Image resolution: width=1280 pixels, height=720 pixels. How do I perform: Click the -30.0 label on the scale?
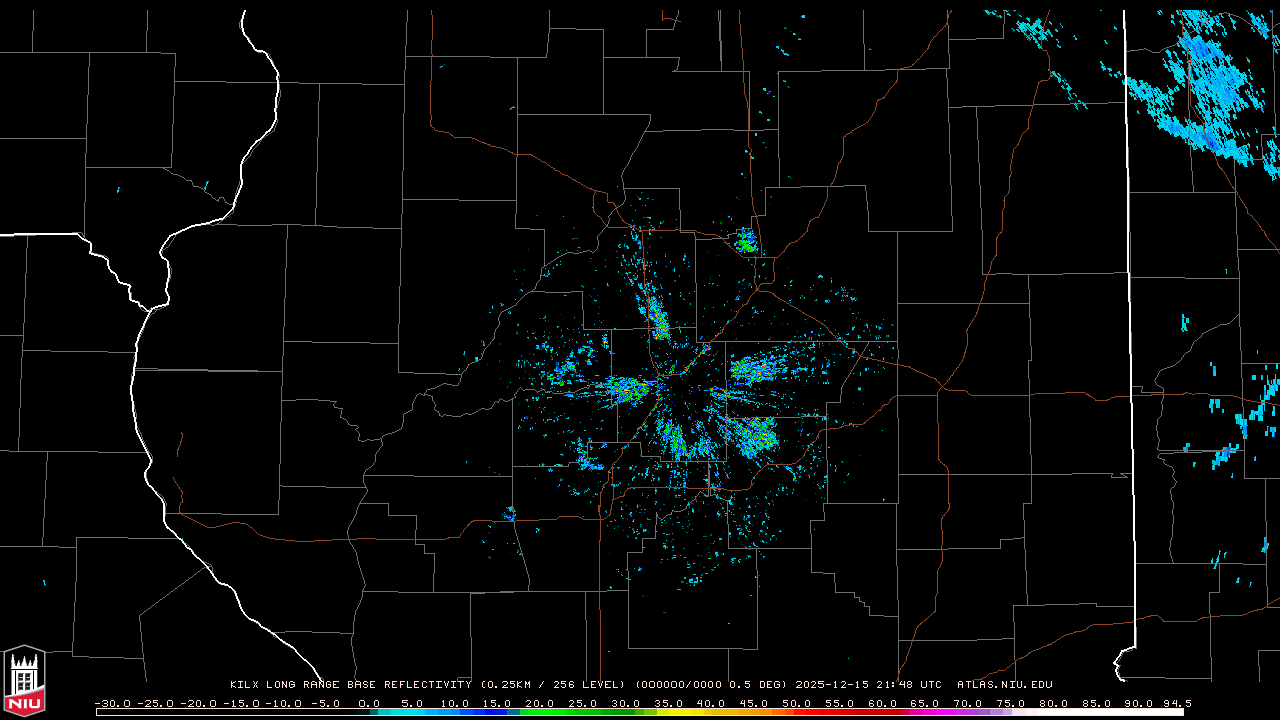(112, 703)
